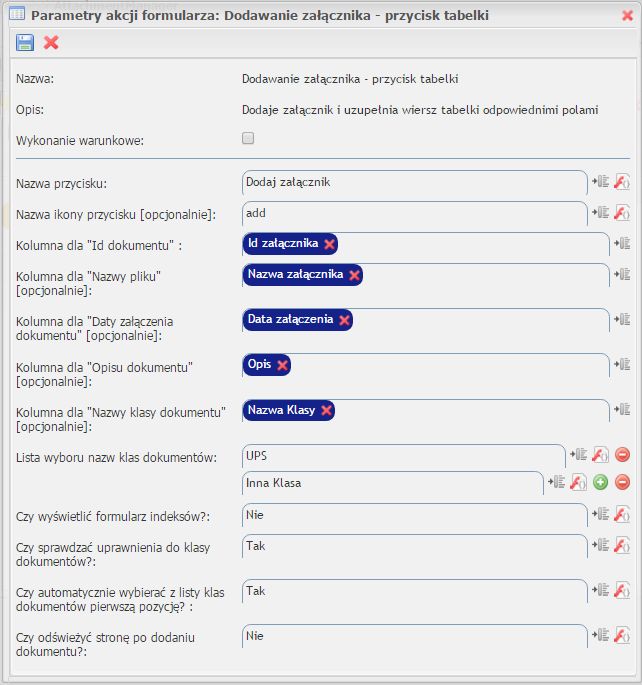
Task: Remove the Id załącznika tag
Action: (329, 244)
